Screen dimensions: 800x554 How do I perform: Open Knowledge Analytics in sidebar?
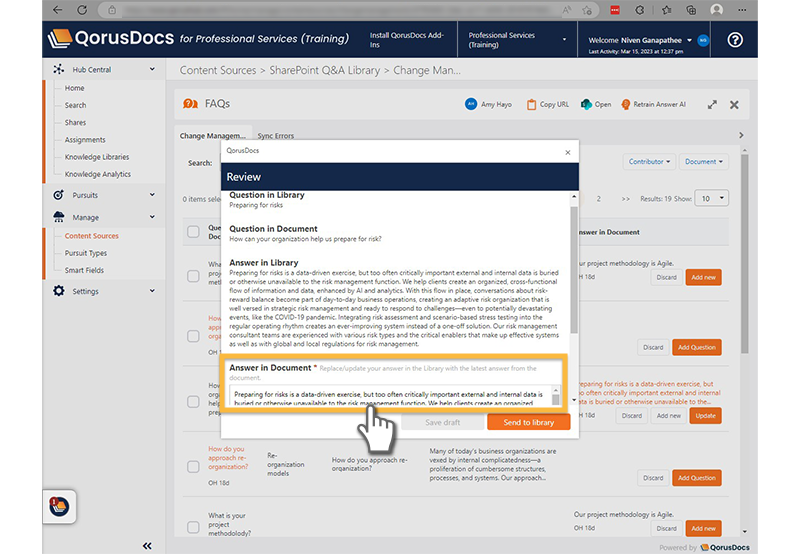click(97, 174)
